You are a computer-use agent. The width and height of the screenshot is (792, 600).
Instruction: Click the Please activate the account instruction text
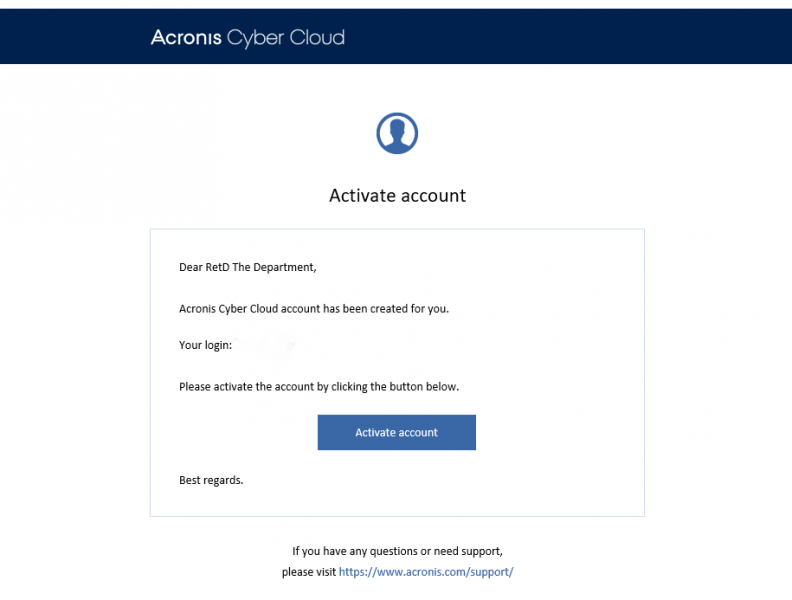point(319,387)
